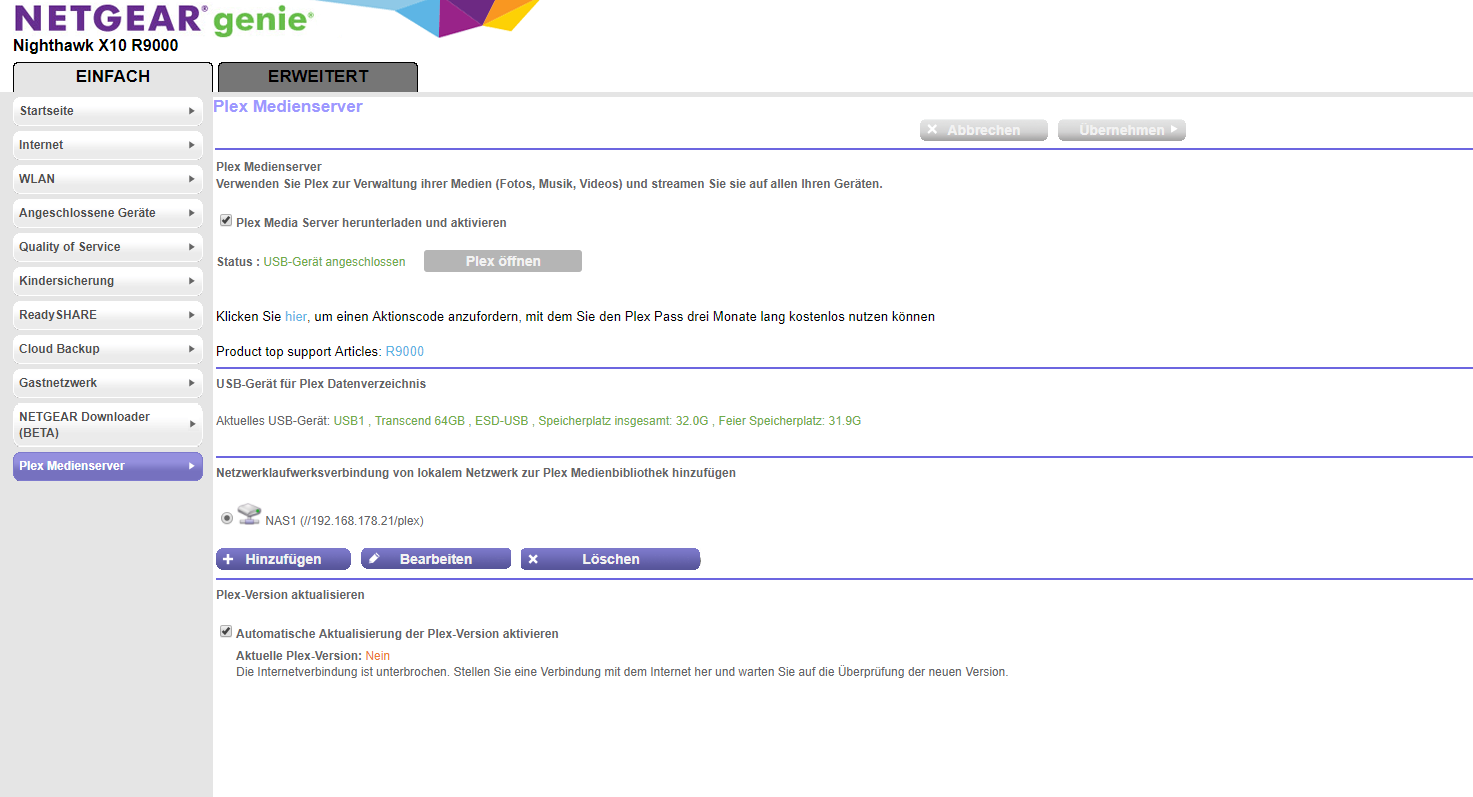Viewport: 1473px width, 797px height.
Task: Click the pencil icon on Bearbeiten
Action: pos(374,559)
